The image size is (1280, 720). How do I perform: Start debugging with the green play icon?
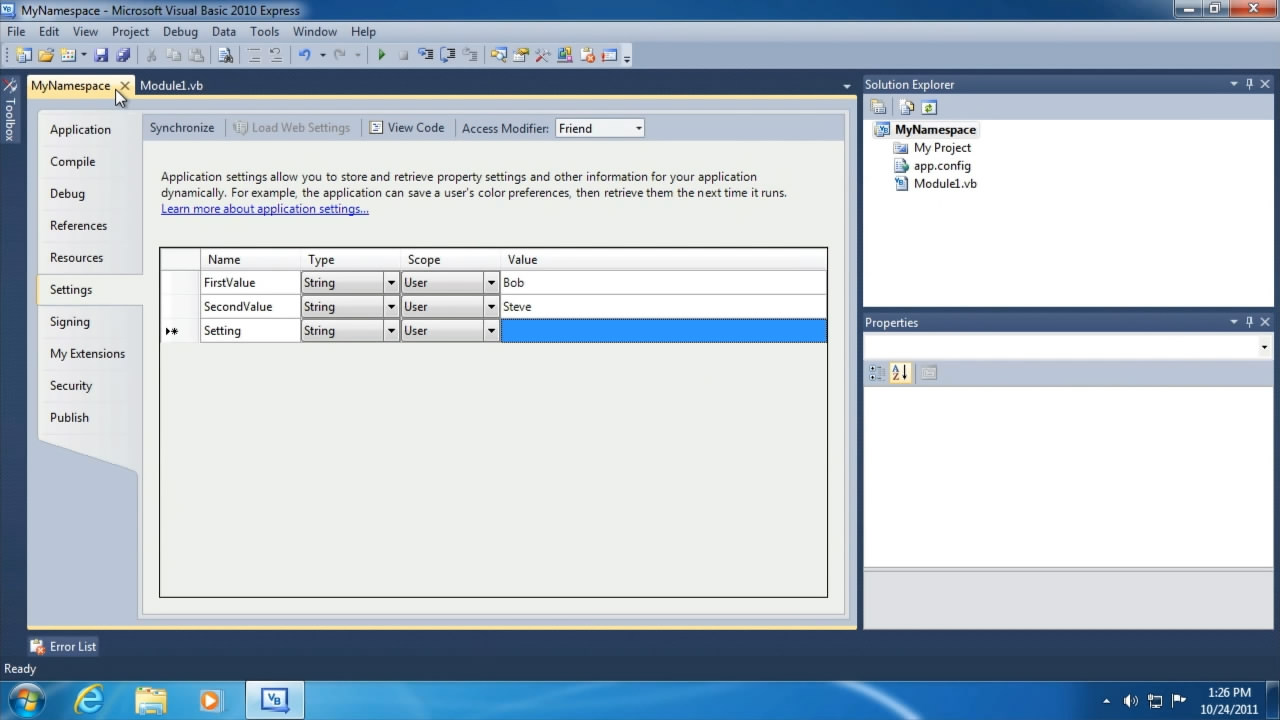(381, 55)
